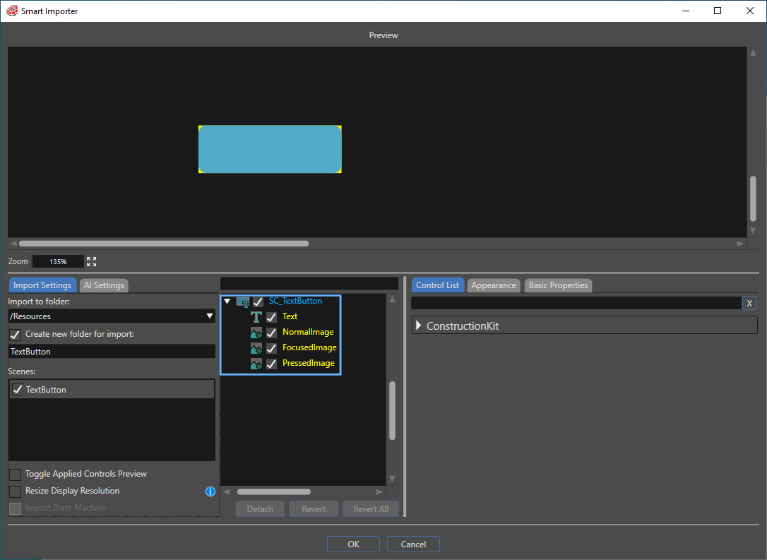Toggle the SC_TextButton checkbox
Screen dimensions: 767x560
tap(258, 302)
